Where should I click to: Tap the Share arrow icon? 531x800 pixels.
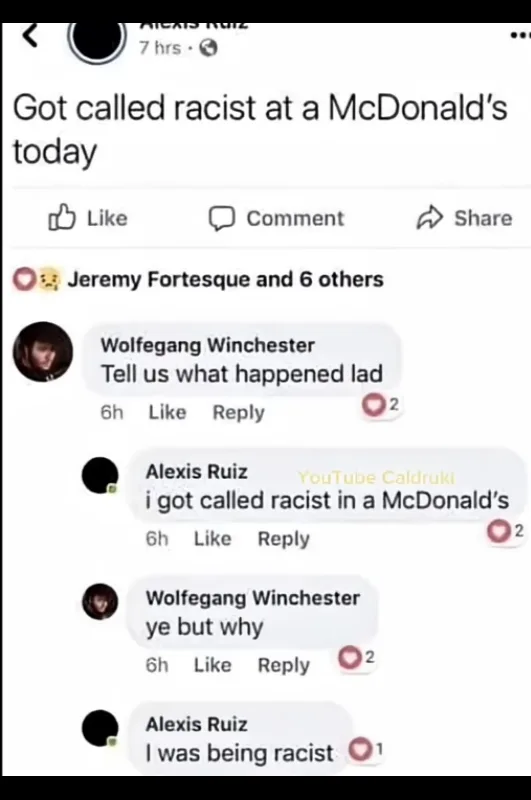click(x=429, y=218)
